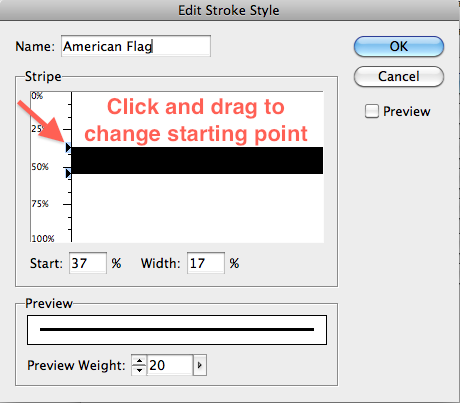Click the 0% label on ruler

(x=37, y=96)
